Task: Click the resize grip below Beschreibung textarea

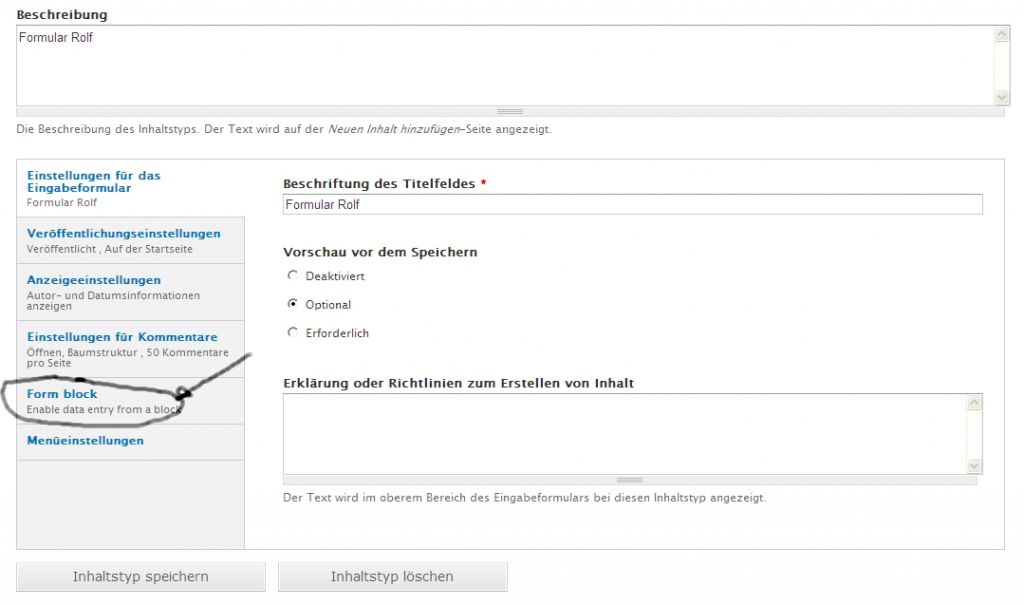Action: point(510,112)
